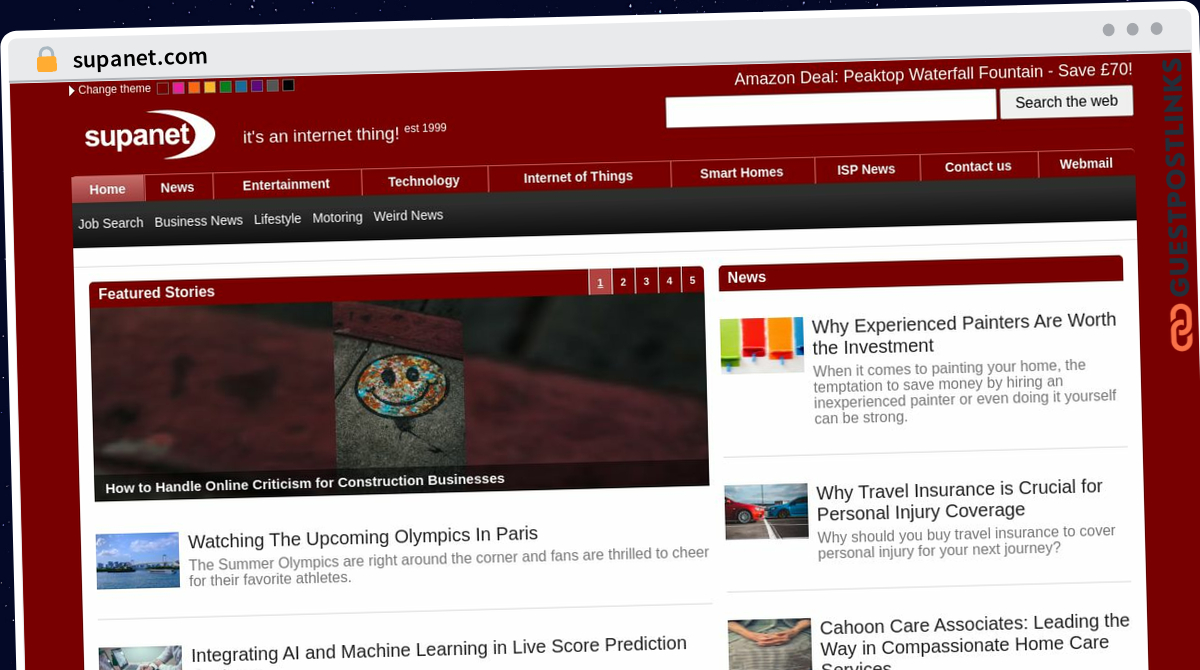Go to the Motoring submenu link
Image resolution: width=1200 pixels, height=670 pixels.
pos(337,217)
